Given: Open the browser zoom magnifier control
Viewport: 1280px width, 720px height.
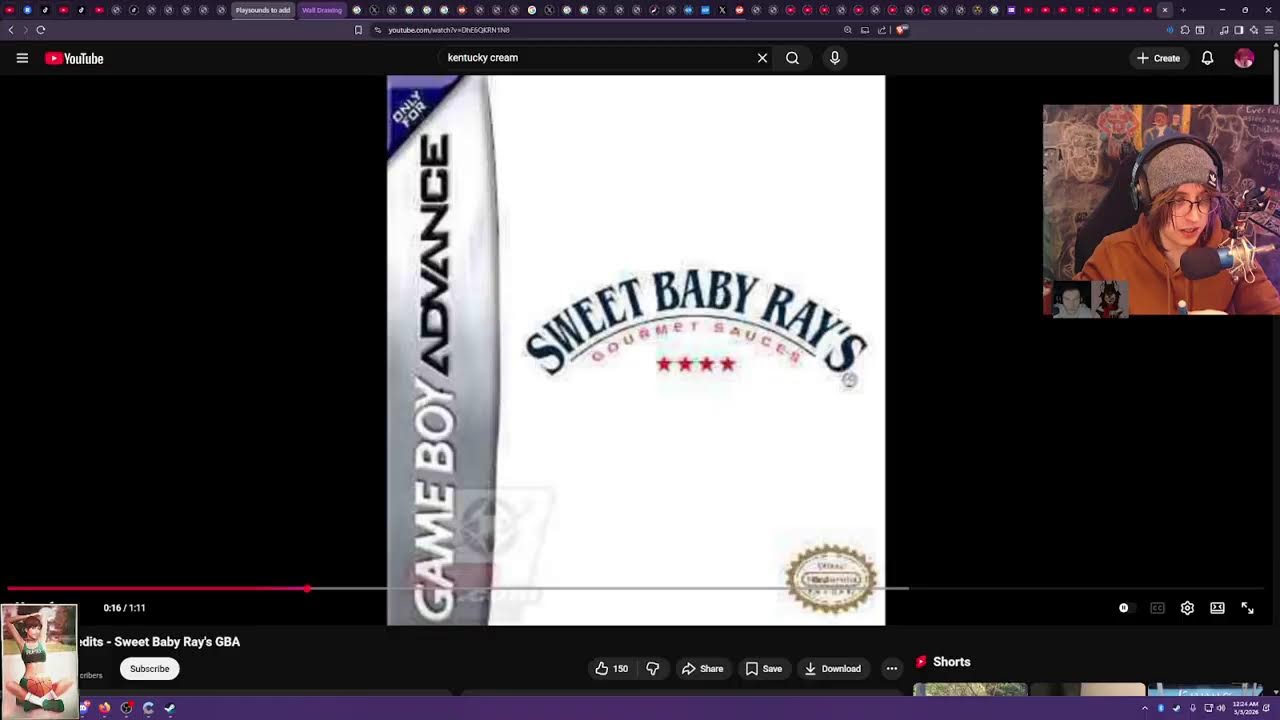Looking at the screenshot, I should [848, 30].
